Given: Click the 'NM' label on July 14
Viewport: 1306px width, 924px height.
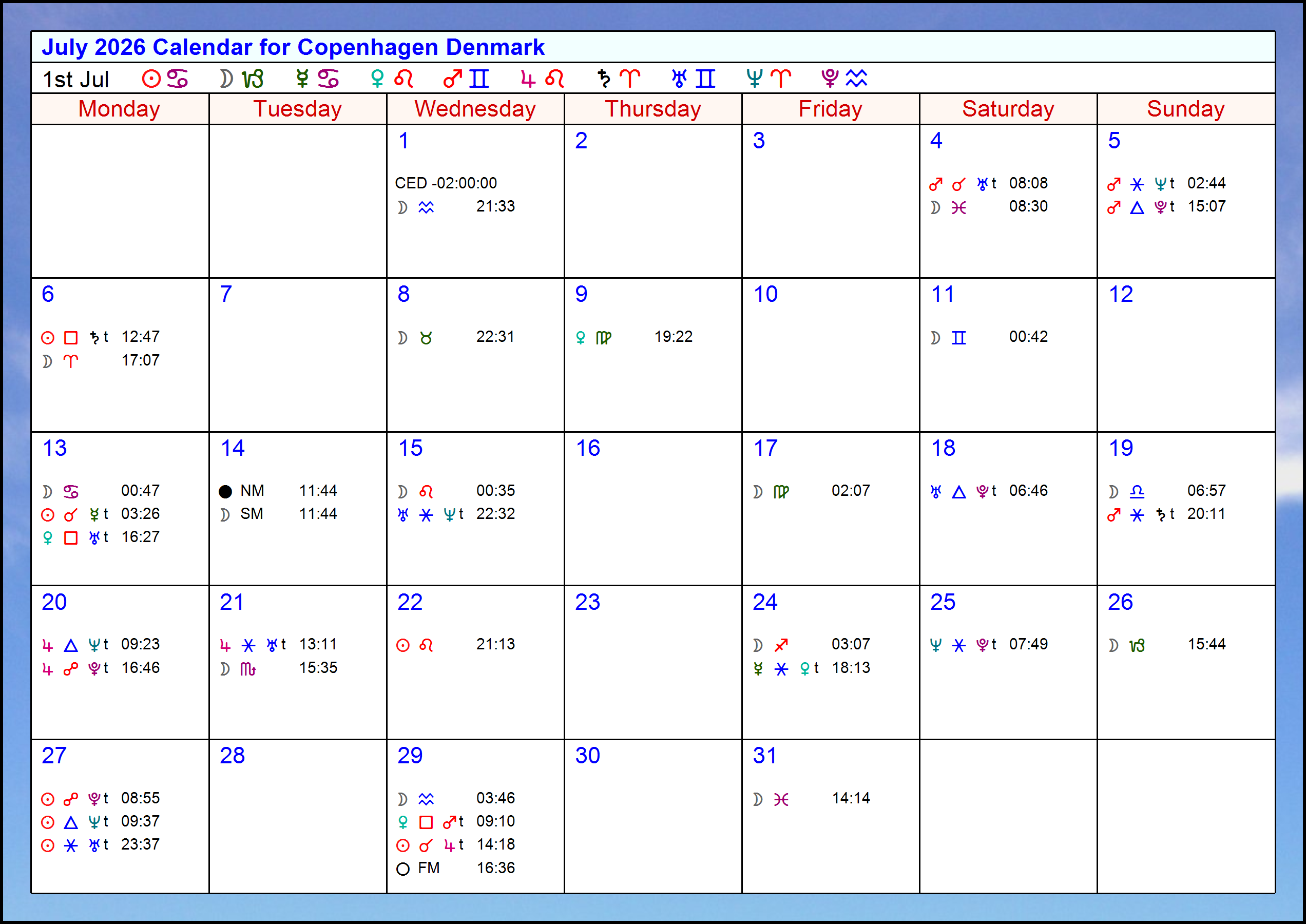Looking at the screenshot, I should 252,490.
